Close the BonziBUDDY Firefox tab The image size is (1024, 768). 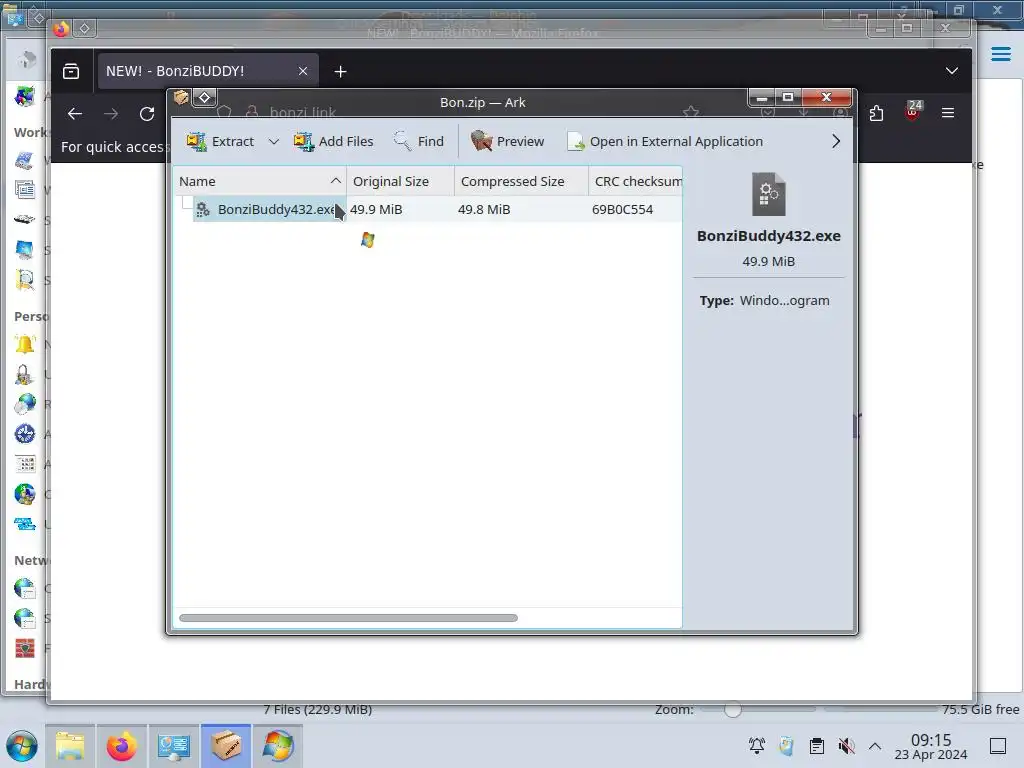303,71
